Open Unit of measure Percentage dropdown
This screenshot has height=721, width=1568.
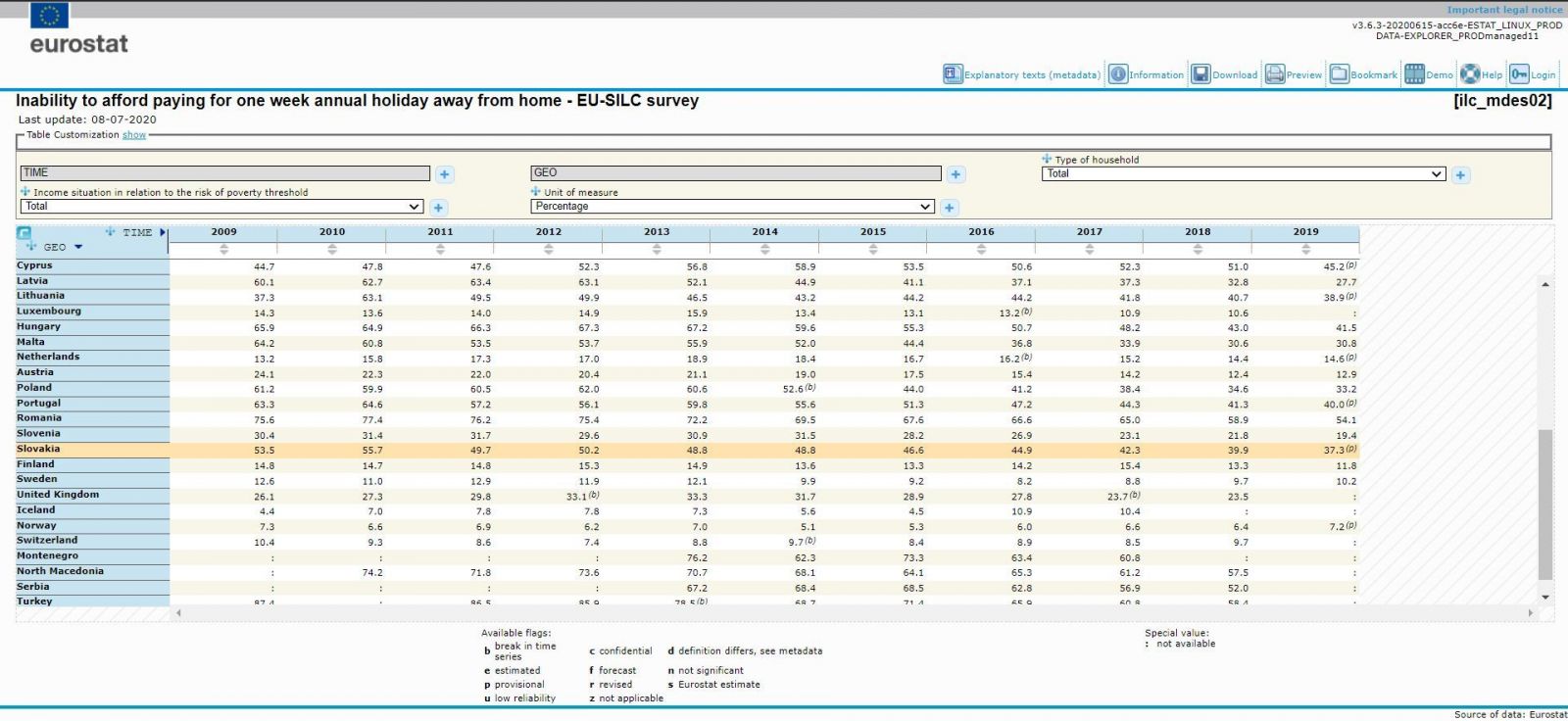point(732,207)
